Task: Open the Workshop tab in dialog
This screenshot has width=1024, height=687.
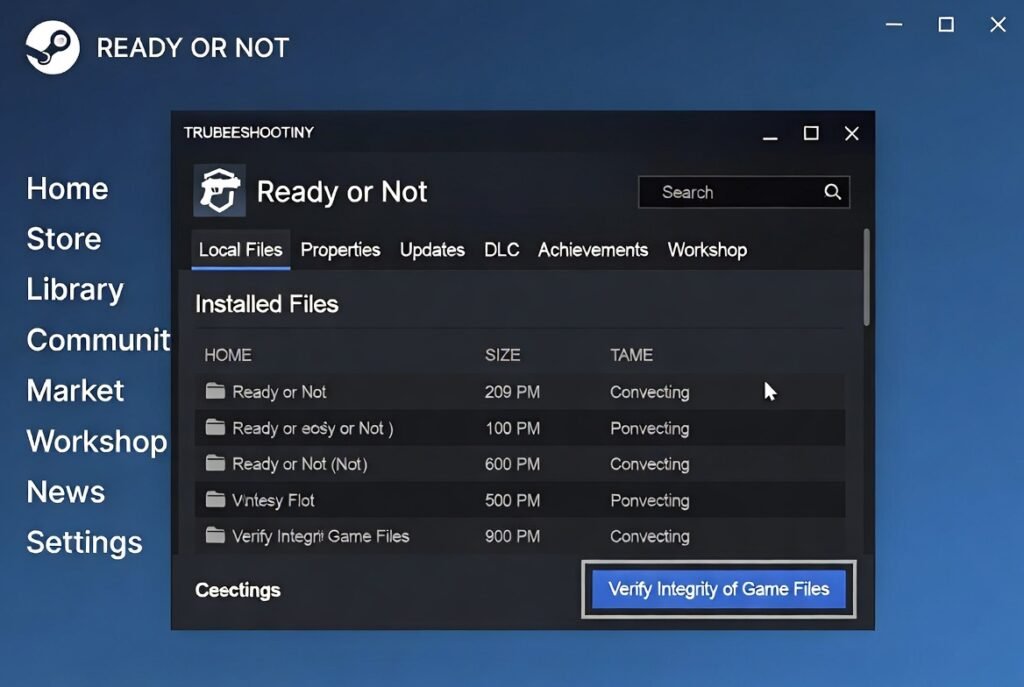Action: pyautogui.click(x=707, y=250)
